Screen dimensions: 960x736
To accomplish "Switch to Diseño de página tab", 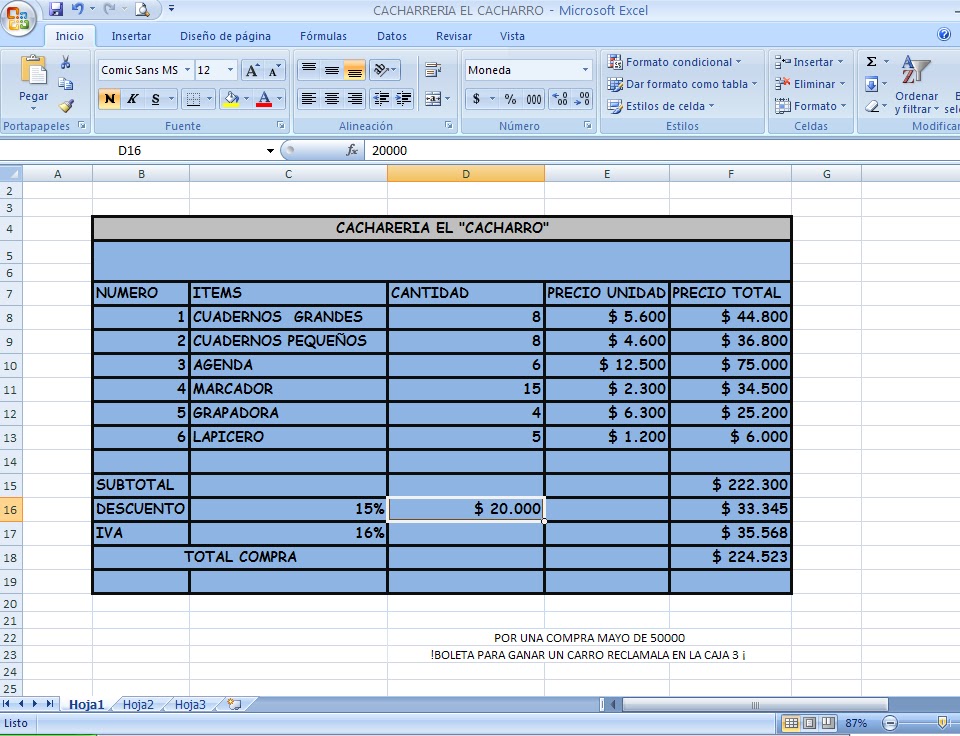I will pos(225,36).
